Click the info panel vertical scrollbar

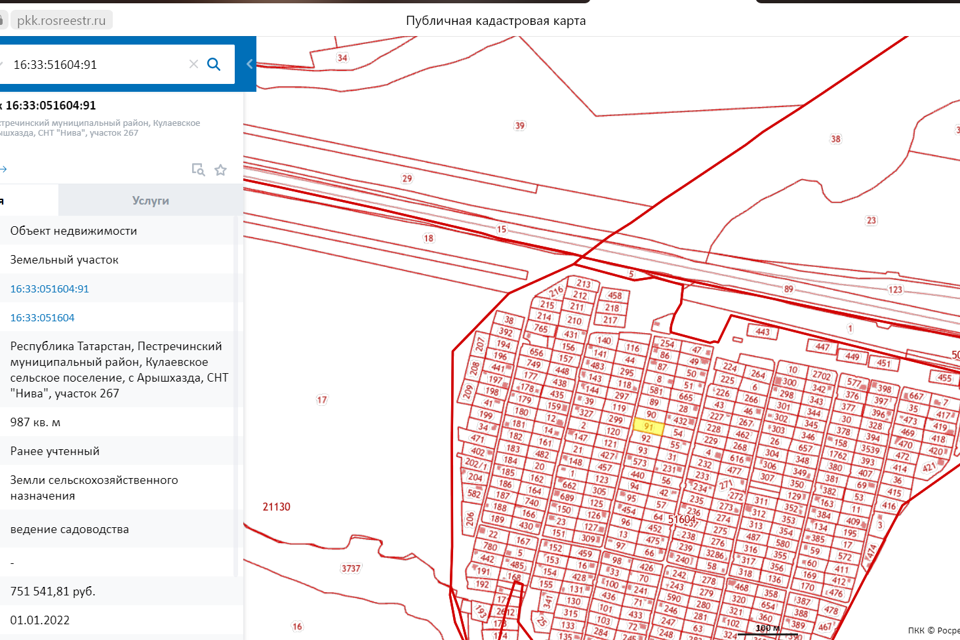pyautogui.click(x=238, y=400)
